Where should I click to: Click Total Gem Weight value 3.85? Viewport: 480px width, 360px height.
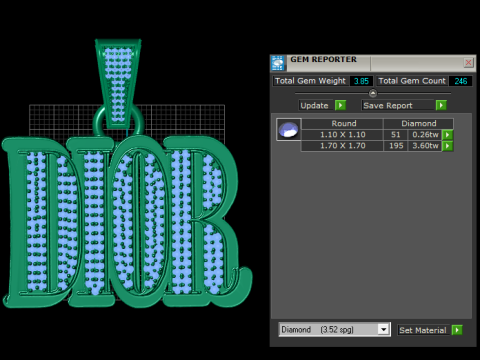[x=361, y=81]
